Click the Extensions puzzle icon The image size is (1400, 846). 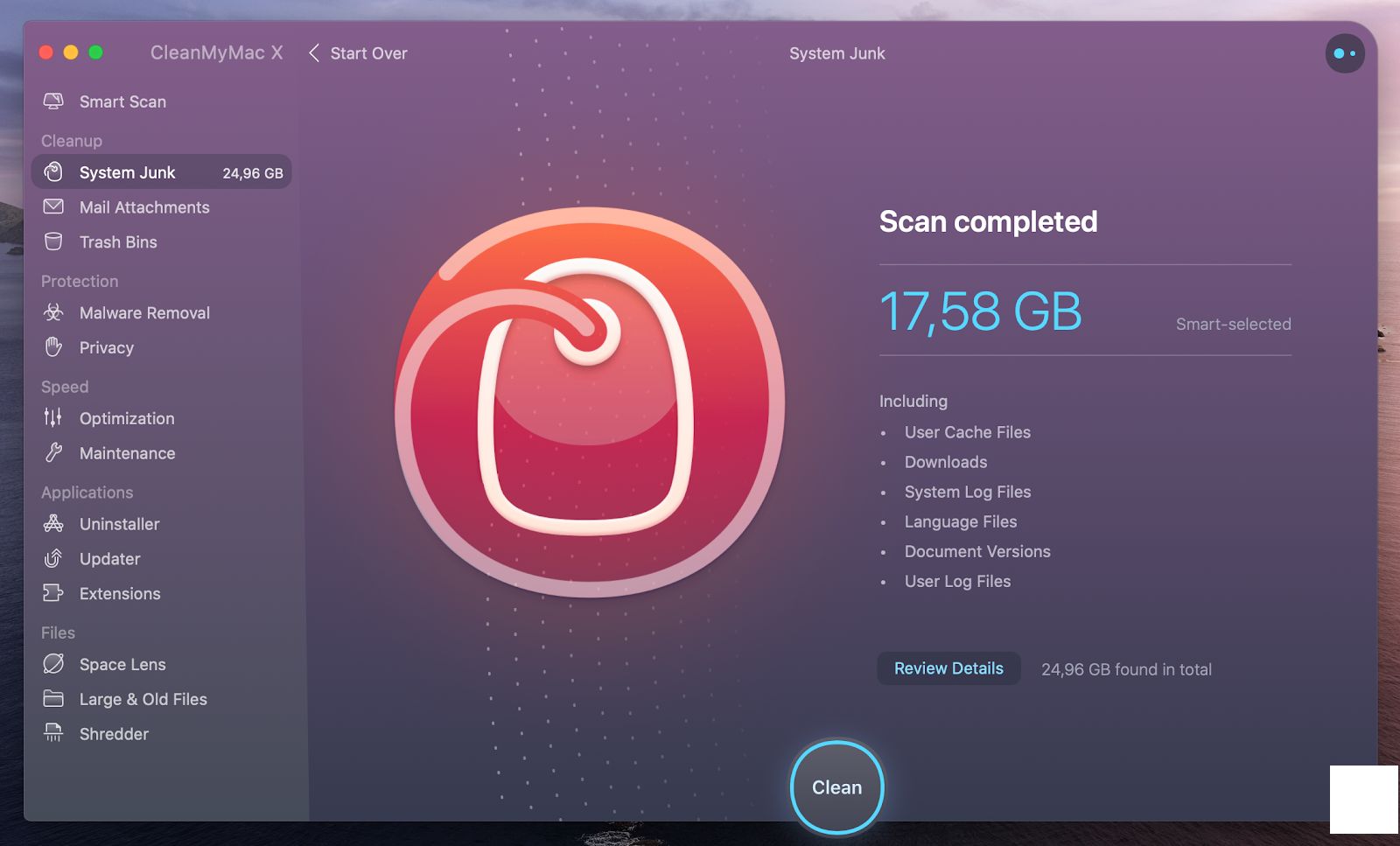click(53, 593)
